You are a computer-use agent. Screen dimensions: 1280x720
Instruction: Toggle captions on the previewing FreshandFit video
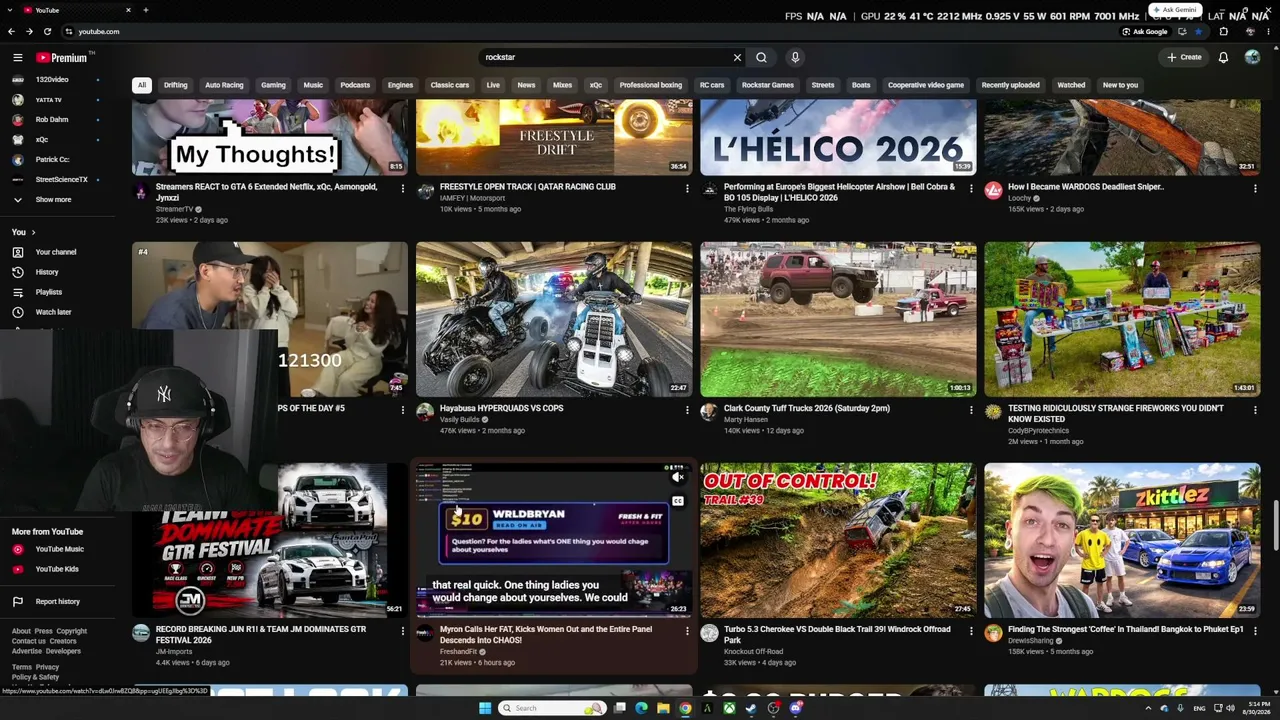coord(678,501)
